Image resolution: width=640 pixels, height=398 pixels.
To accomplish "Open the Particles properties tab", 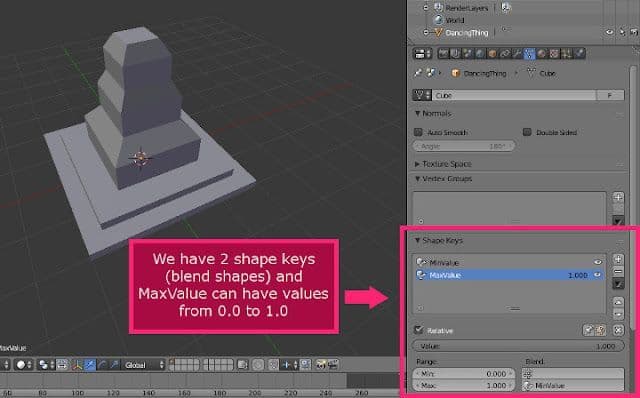I will tap(566, 53).
